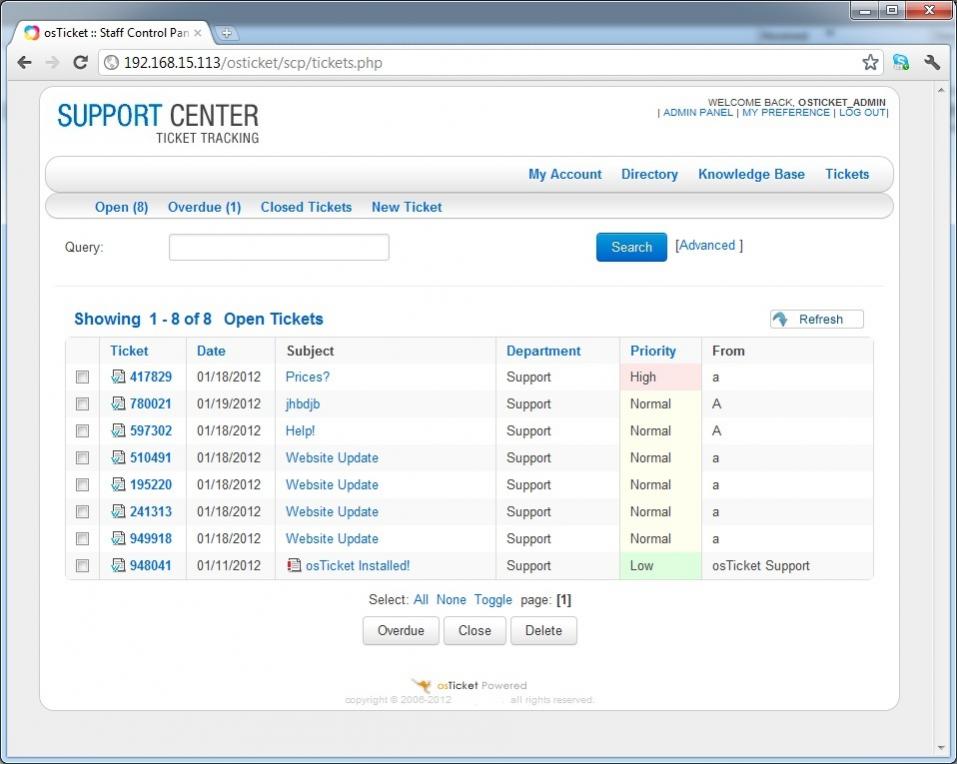This screenshot has height=764, width=957.
Task: Open the Help! ticket subject
Action: pyautogui.click(x=300, y=431)
